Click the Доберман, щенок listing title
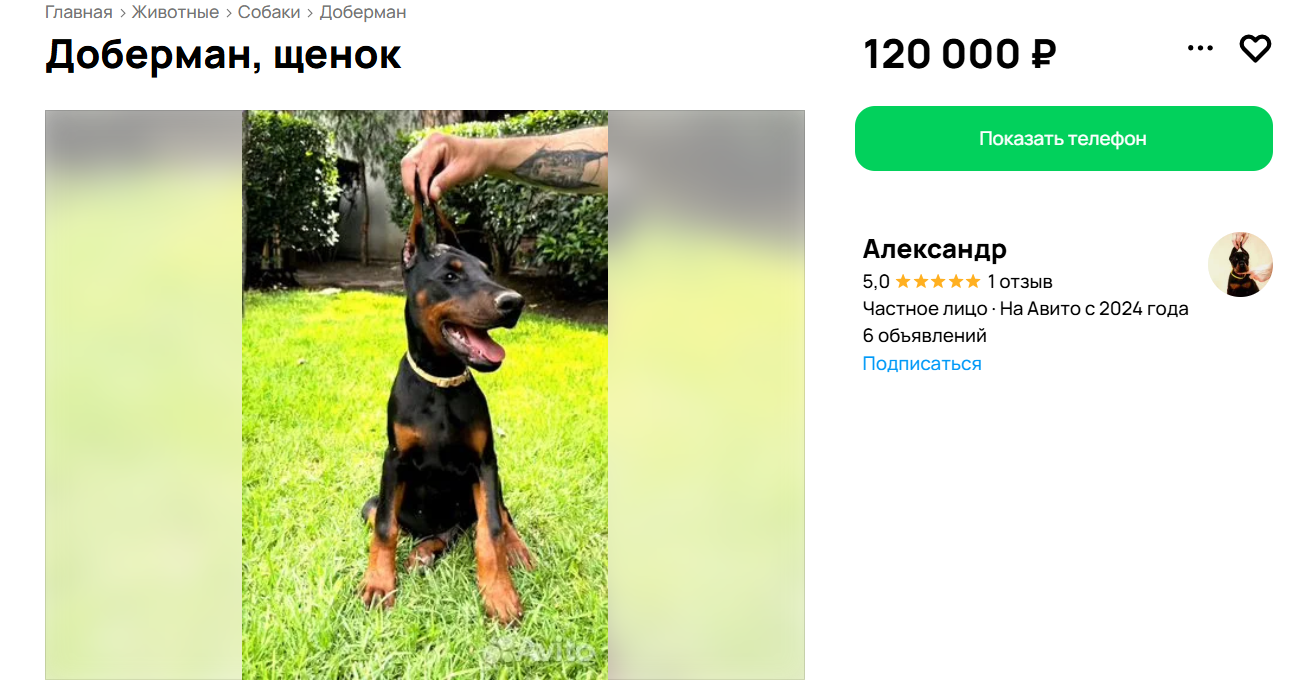This screenshot has height=688, width=1301. tap(223, 55)
